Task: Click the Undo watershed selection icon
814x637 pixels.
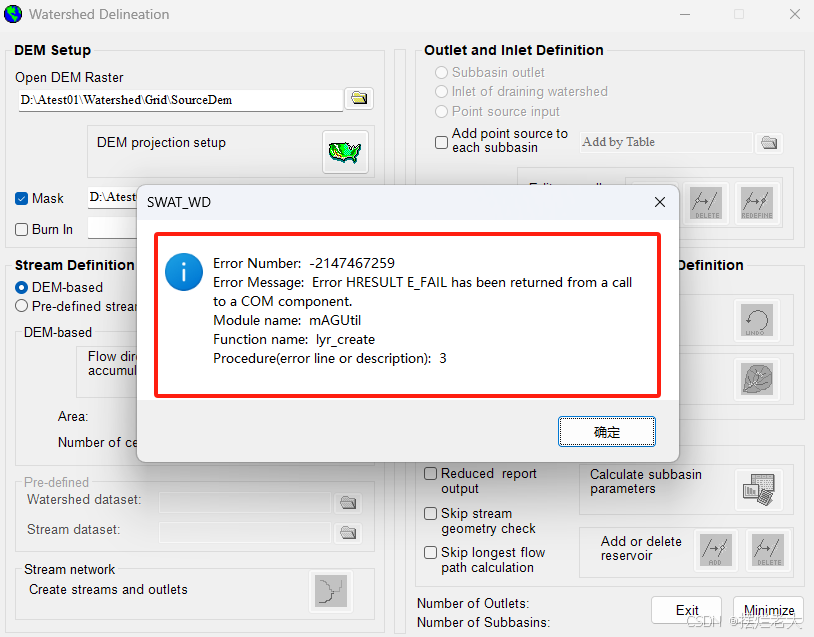Action: point(756,320)
